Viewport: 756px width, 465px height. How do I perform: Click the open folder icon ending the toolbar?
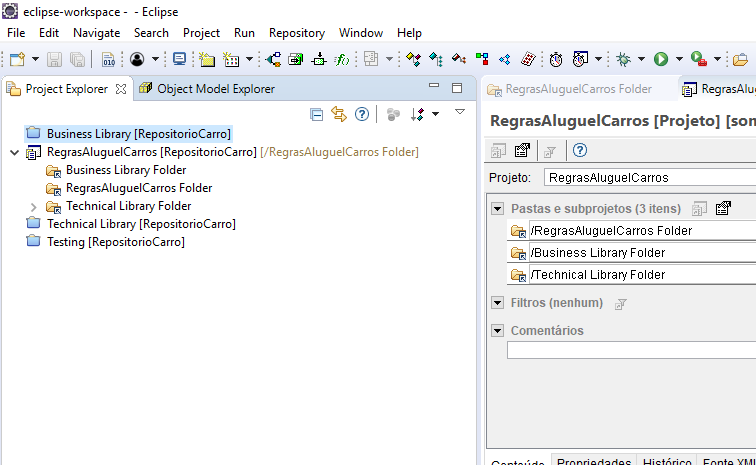(x=740, y=59)
